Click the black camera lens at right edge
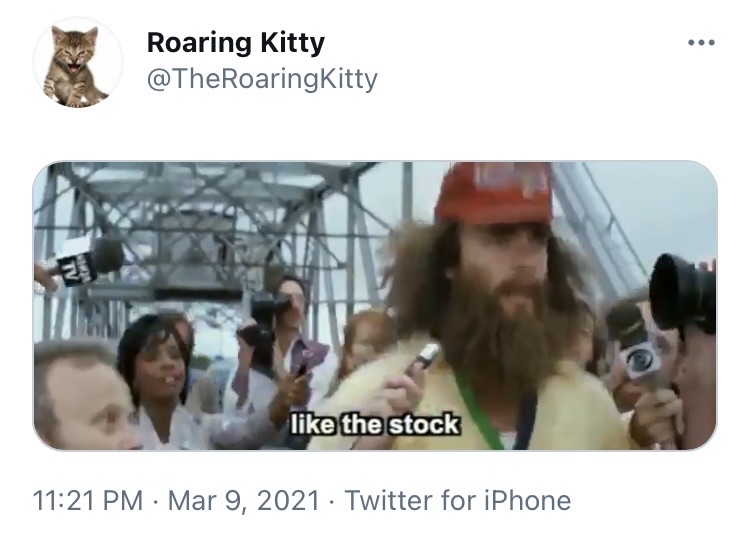Image resolution: width=750 pixels, height=540 pixels. [682, 293]
